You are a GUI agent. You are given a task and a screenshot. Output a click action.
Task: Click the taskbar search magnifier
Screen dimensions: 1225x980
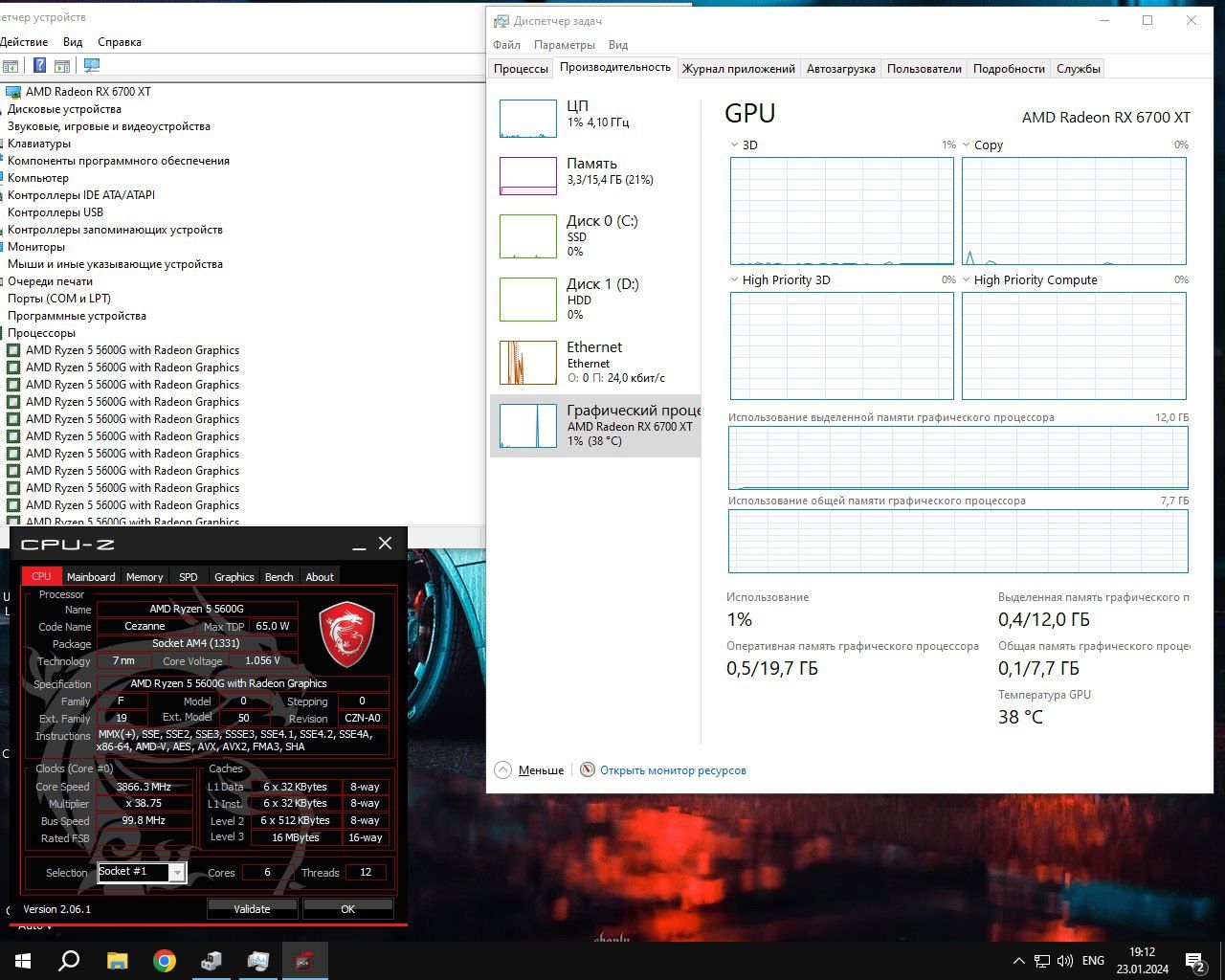(x=69, y=961)
